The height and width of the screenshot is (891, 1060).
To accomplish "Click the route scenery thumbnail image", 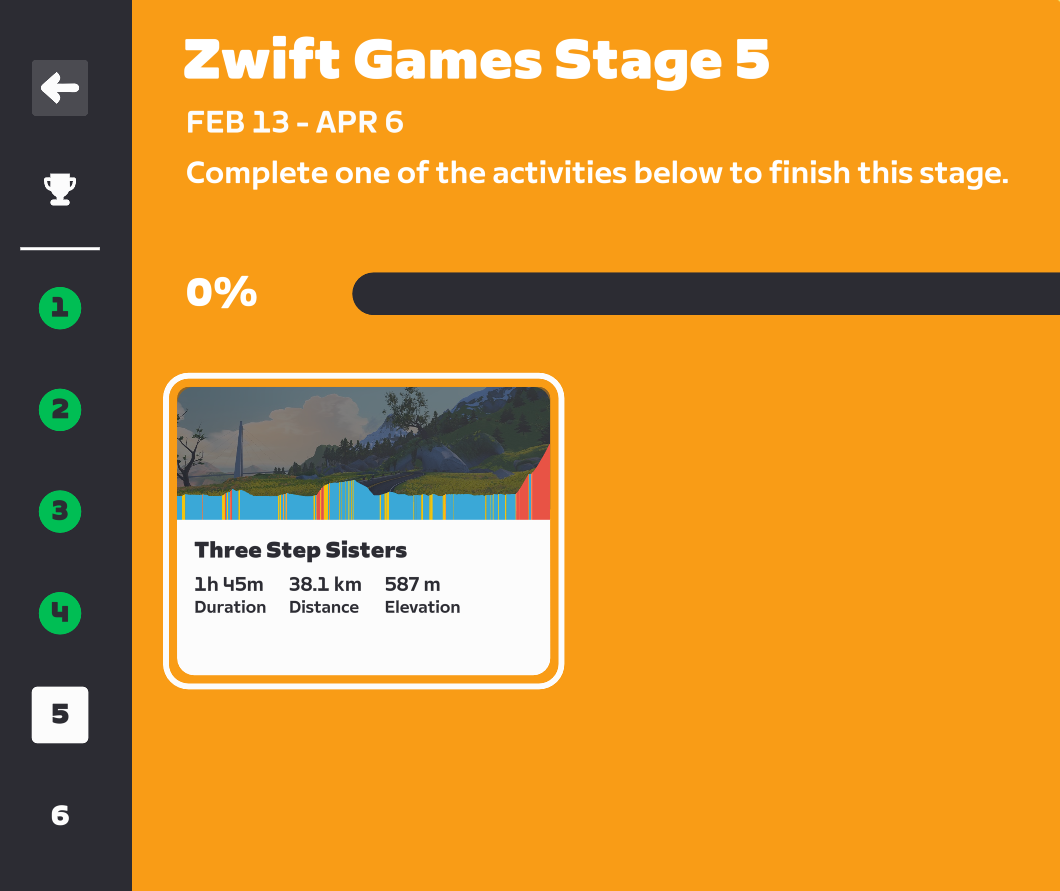I will tap(363, 430).
